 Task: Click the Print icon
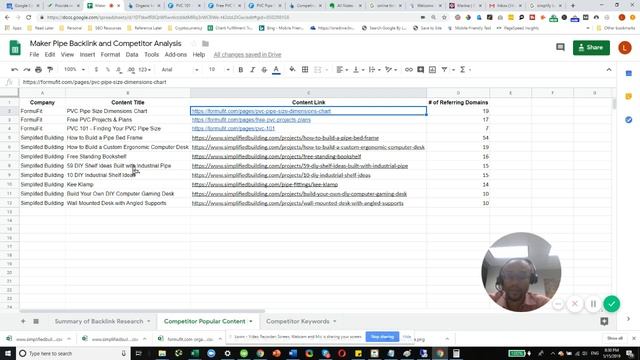point(38,70)
